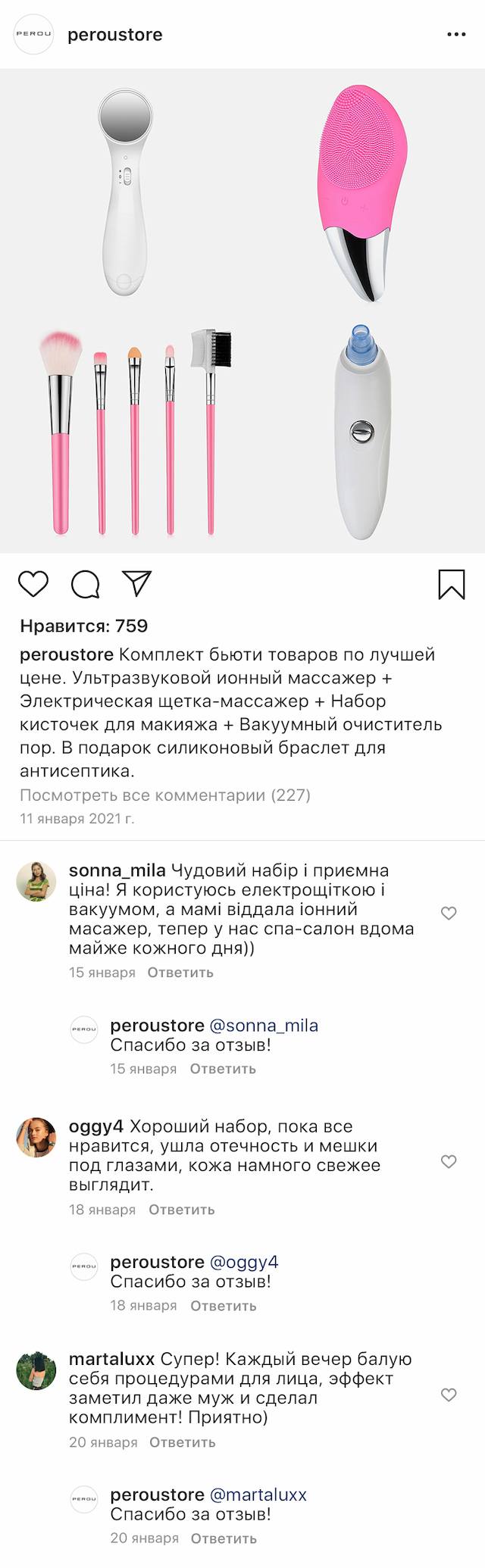Open peroustore profile picture in header

34,35
